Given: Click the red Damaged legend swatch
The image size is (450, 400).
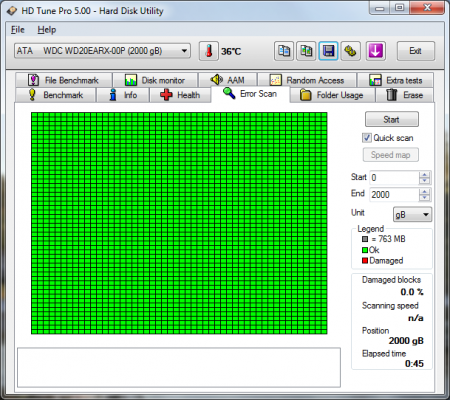Looking at the screenshot, I should 365,261.
